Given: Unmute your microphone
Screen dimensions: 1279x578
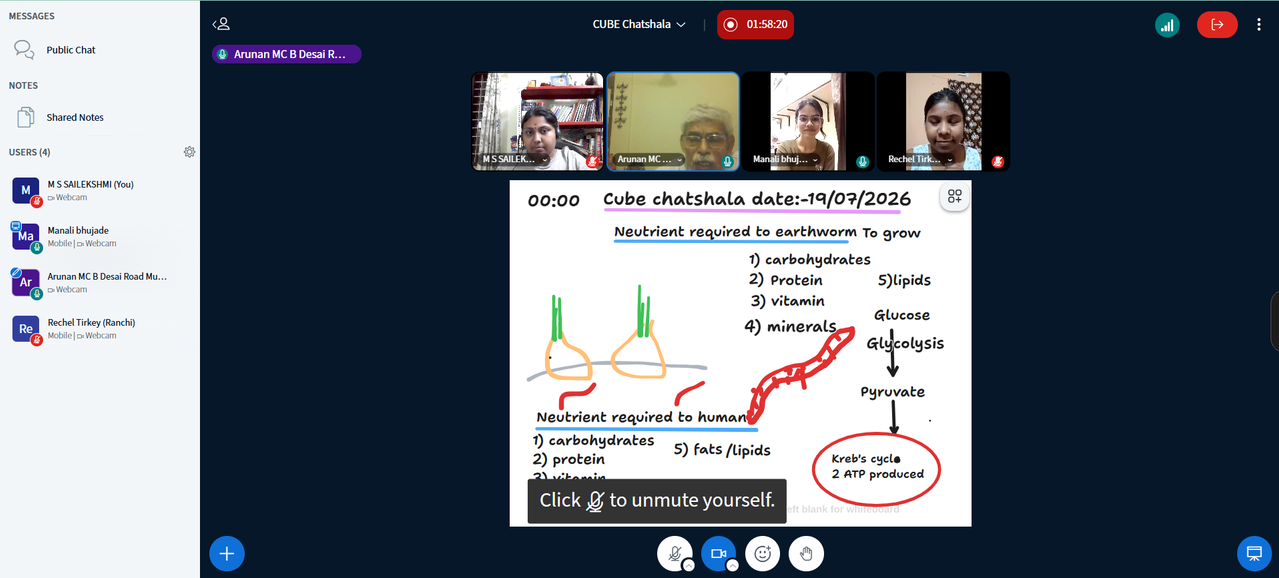Looking at the screenshot, I should (x=675, y=553).
